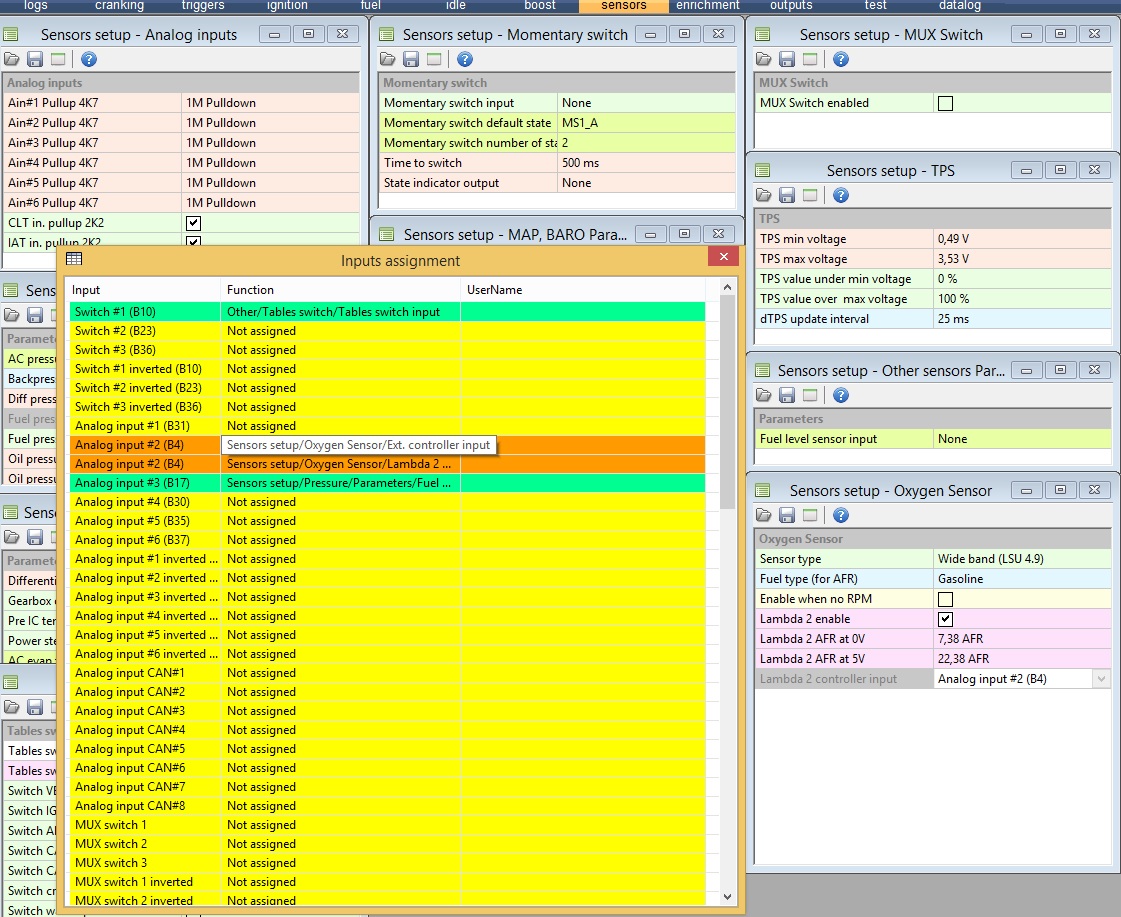Open the outputs tab
Screen dimensions: 1121x917
point(791,6)
